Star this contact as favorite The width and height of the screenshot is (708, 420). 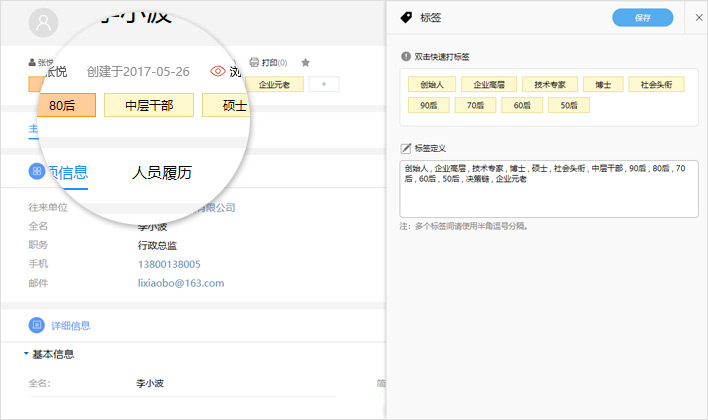(x=305, y=62)
